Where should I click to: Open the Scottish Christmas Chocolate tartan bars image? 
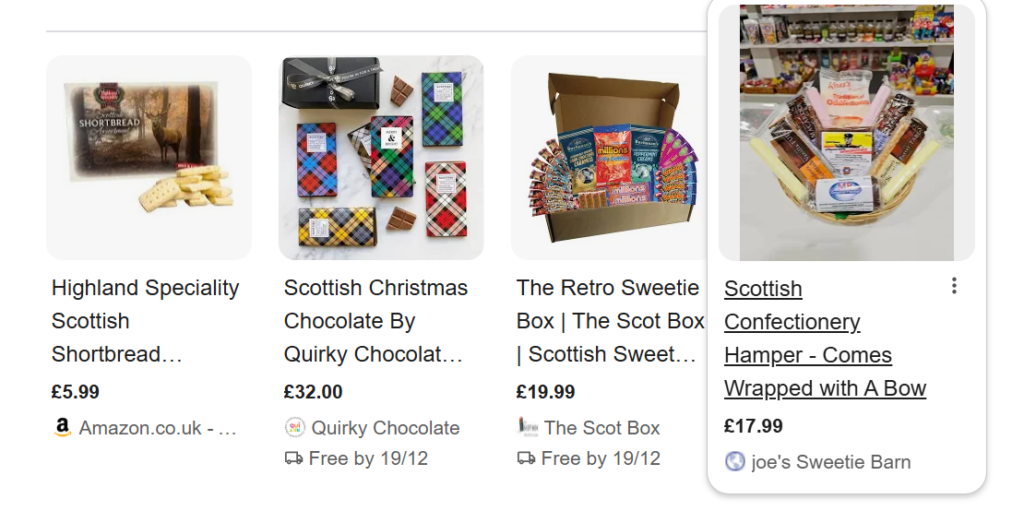pos(381,158)
